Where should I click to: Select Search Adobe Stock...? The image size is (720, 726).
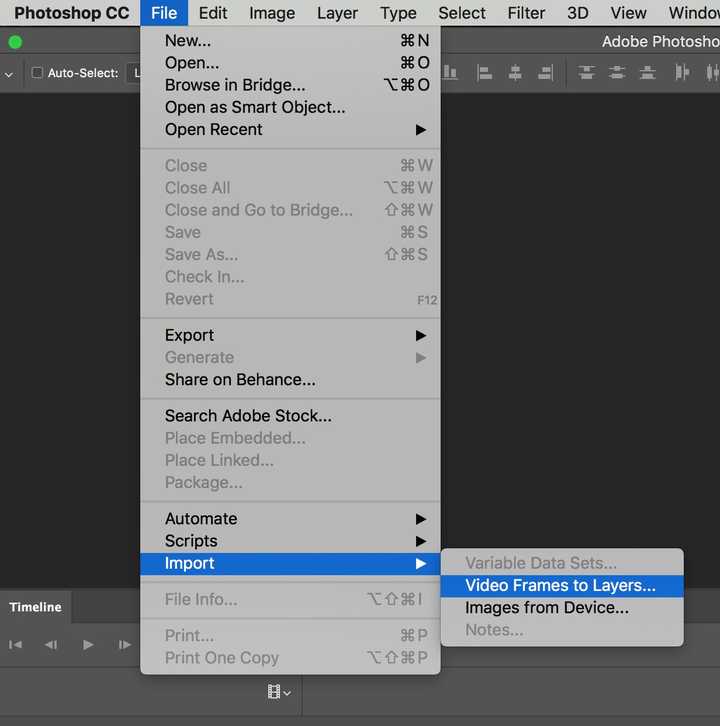click(x=290, y=415)
